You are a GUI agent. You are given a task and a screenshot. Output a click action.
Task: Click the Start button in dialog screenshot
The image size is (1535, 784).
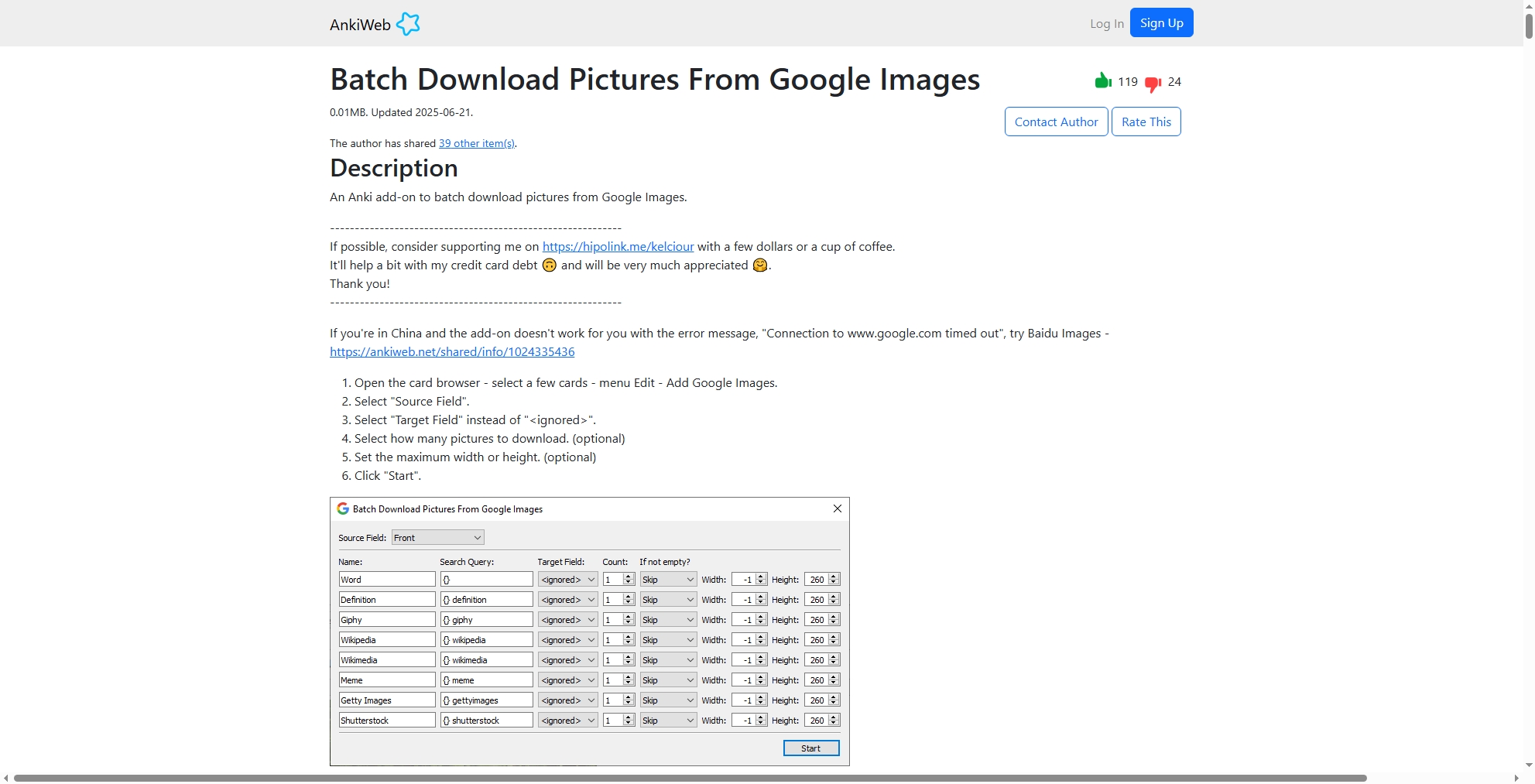(811, 748)
